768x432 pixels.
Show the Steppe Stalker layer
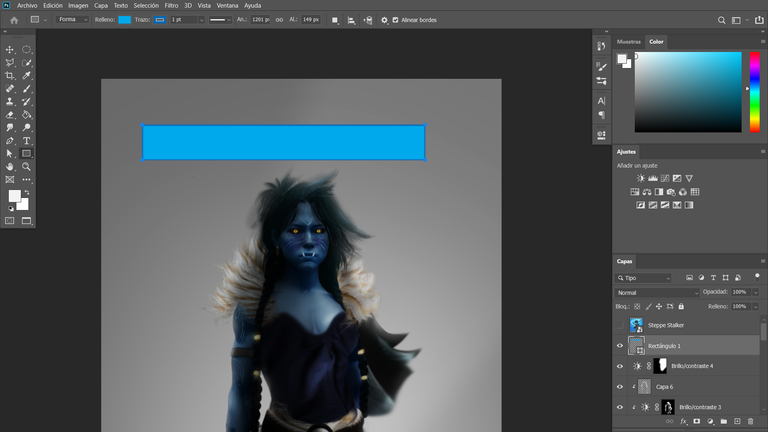pyautogui.click(x=620, y=325)
